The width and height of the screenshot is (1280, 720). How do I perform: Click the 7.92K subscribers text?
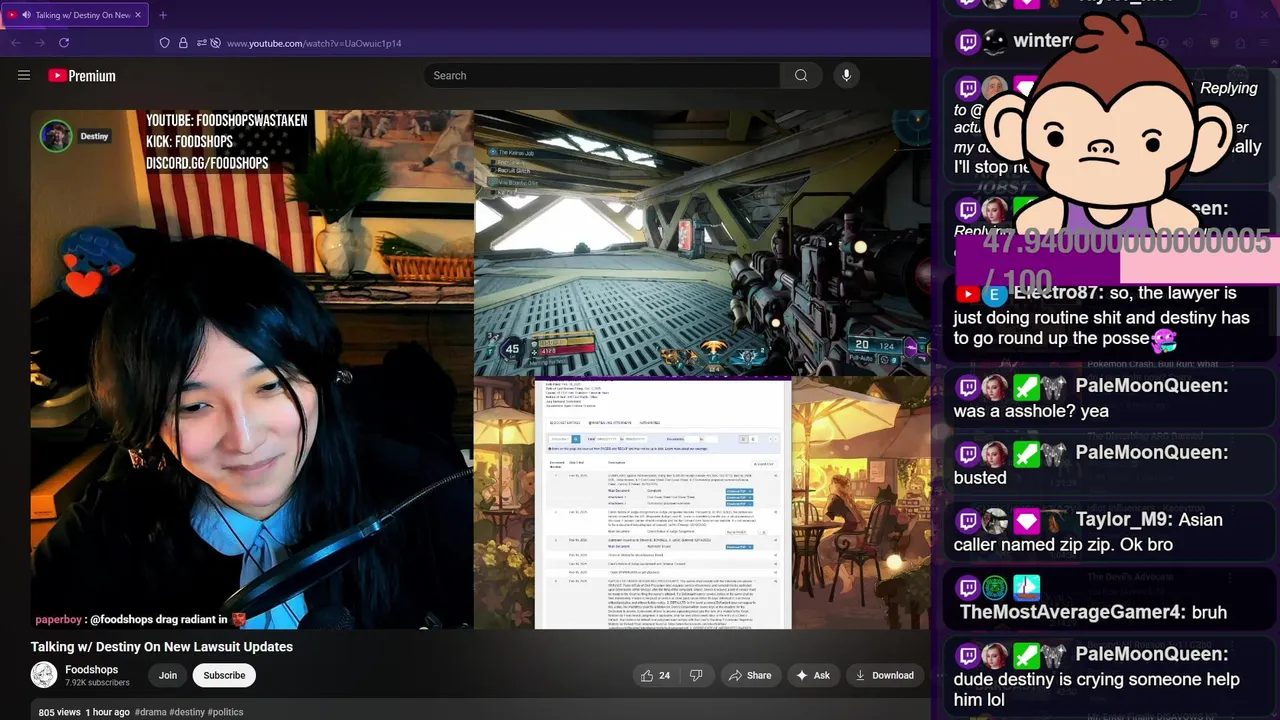click(97, 683)
